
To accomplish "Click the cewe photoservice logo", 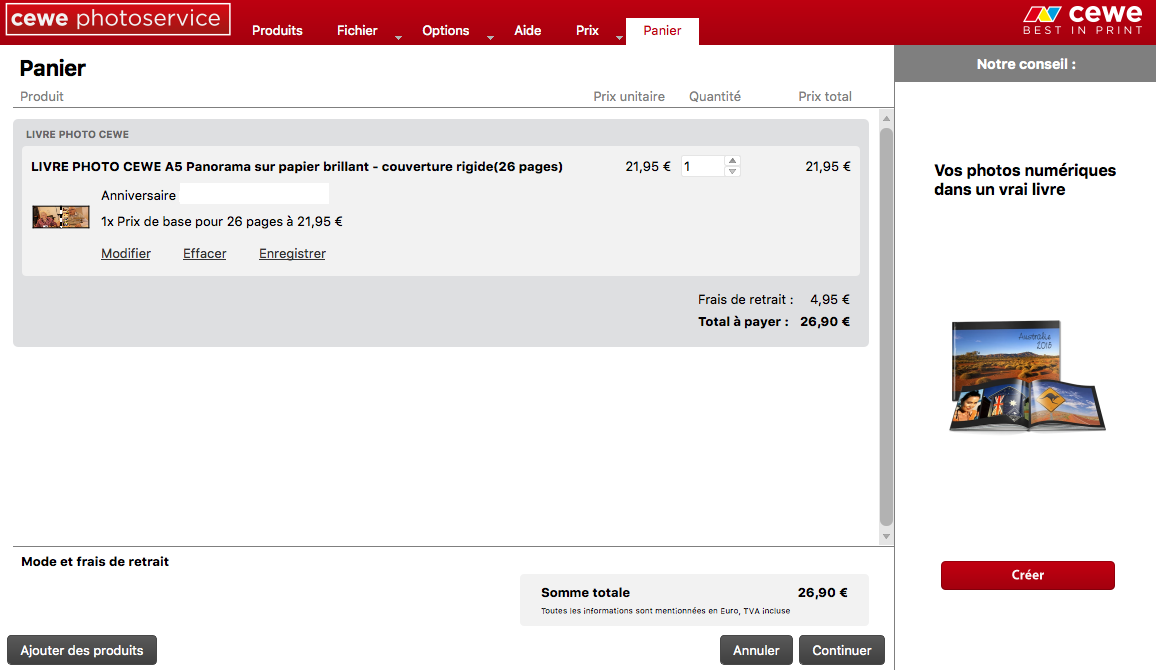I will pyautogui.click(x=118, y=19).
